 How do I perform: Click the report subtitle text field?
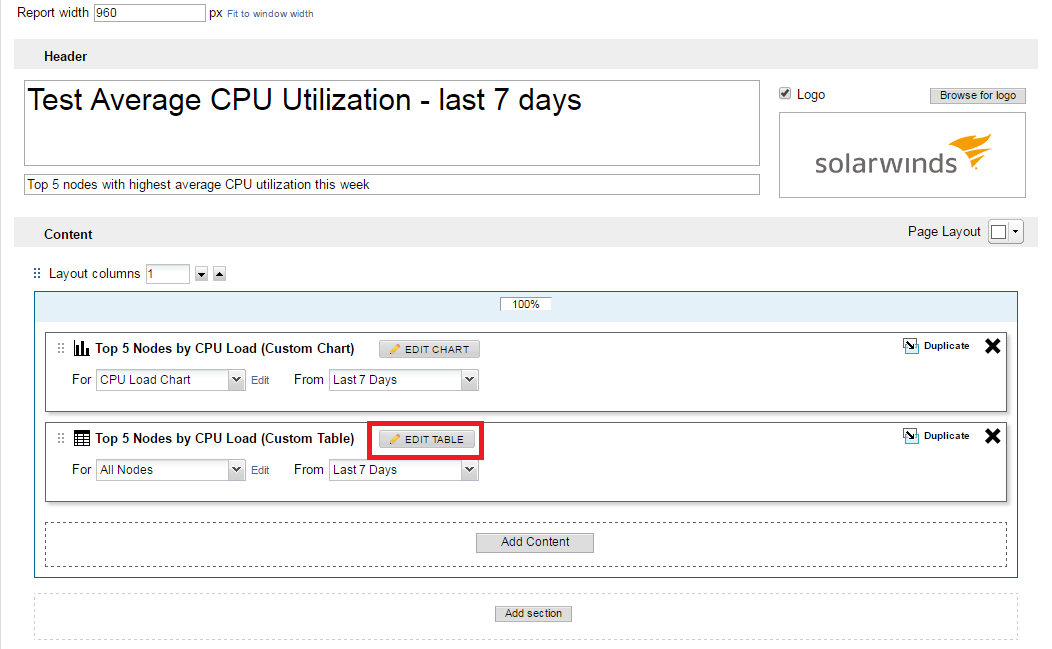coord(392,185)
